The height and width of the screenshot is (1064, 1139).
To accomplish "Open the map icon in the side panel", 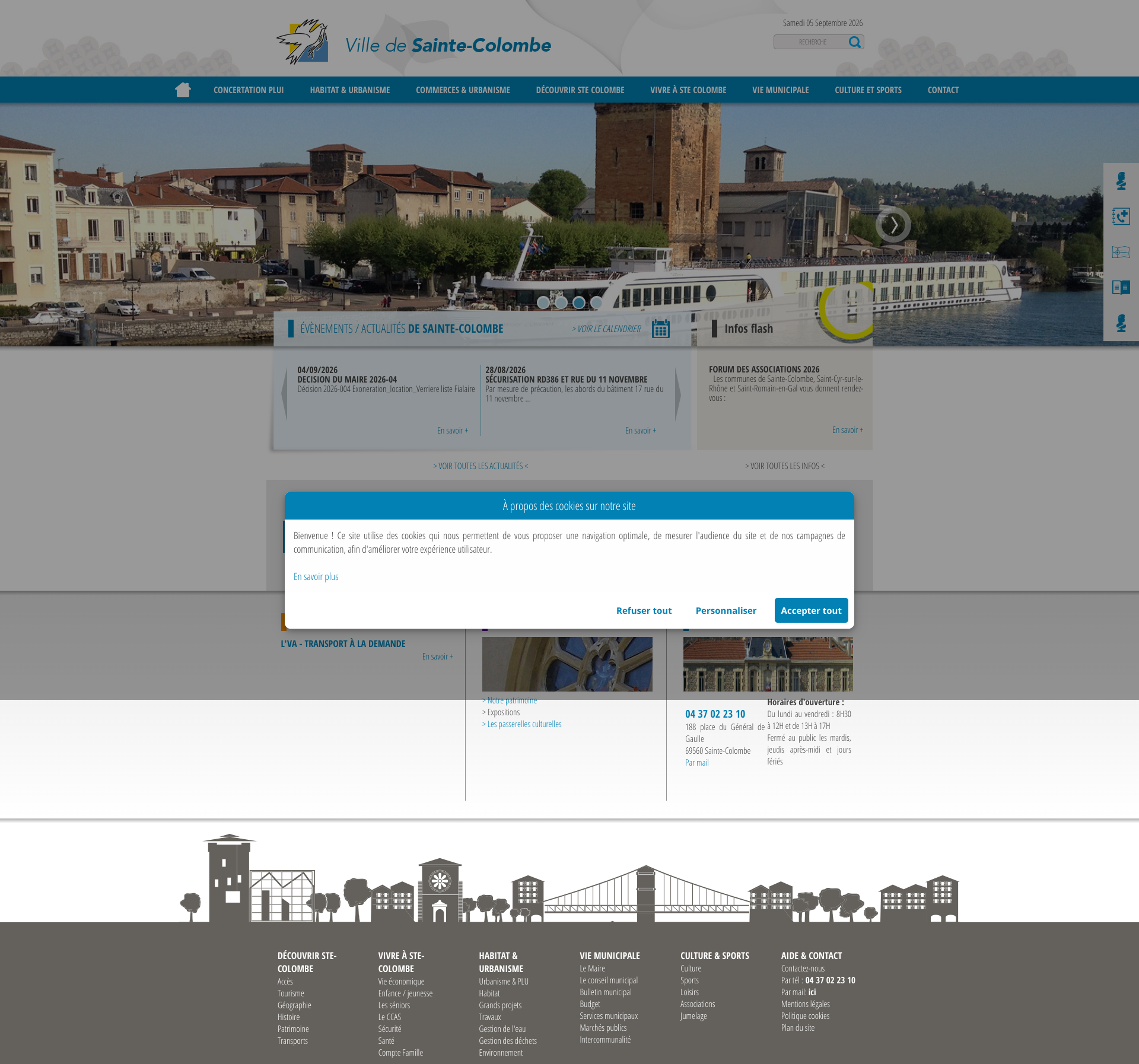I will pyautogui.click(x=1121, y=252).
